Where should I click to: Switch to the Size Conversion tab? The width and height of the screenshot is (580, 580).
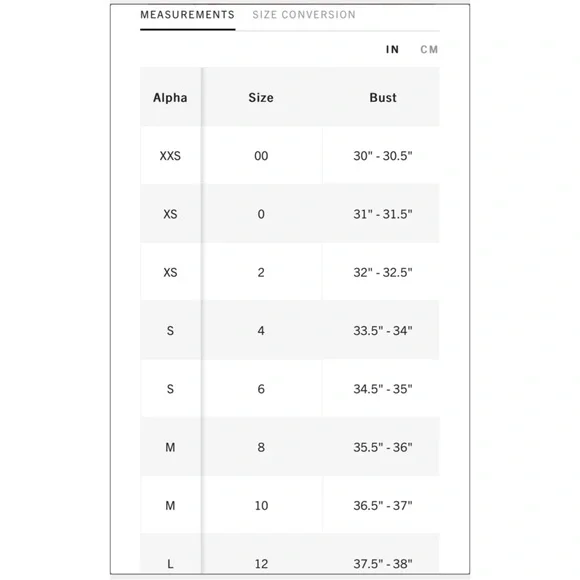[304, 15]
